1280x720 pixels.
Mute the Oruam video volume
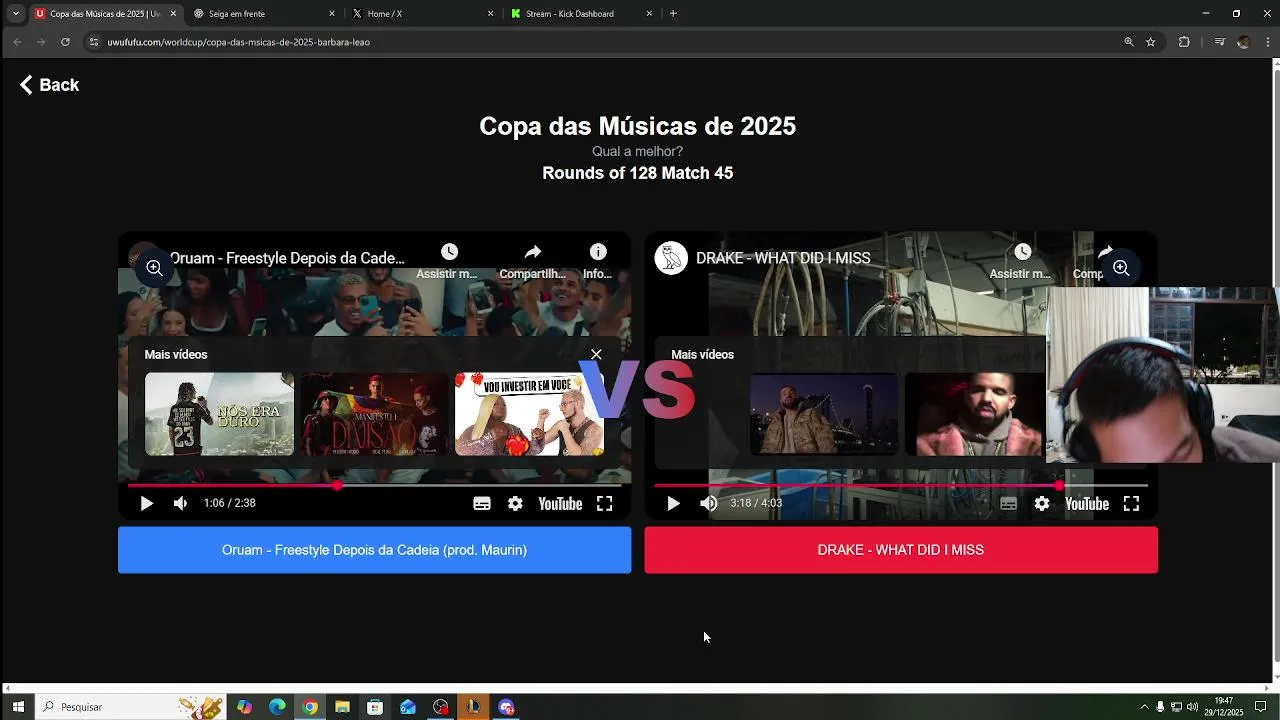pos(180,504)
